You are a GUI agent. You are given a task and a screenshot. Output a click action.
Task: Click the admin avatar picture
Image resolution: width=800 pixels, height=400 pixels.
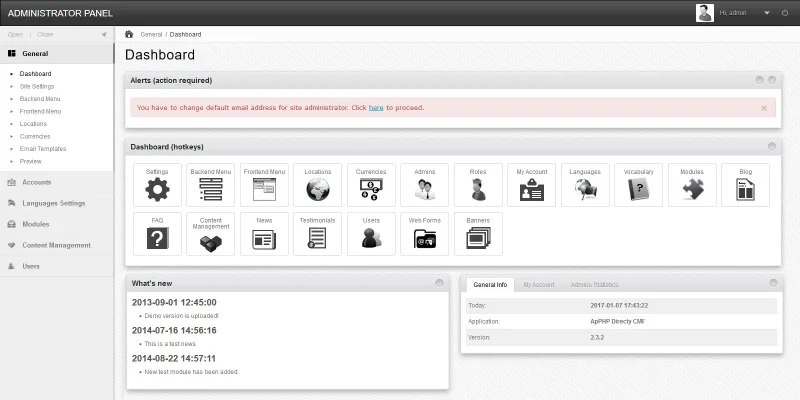point(705,13)
